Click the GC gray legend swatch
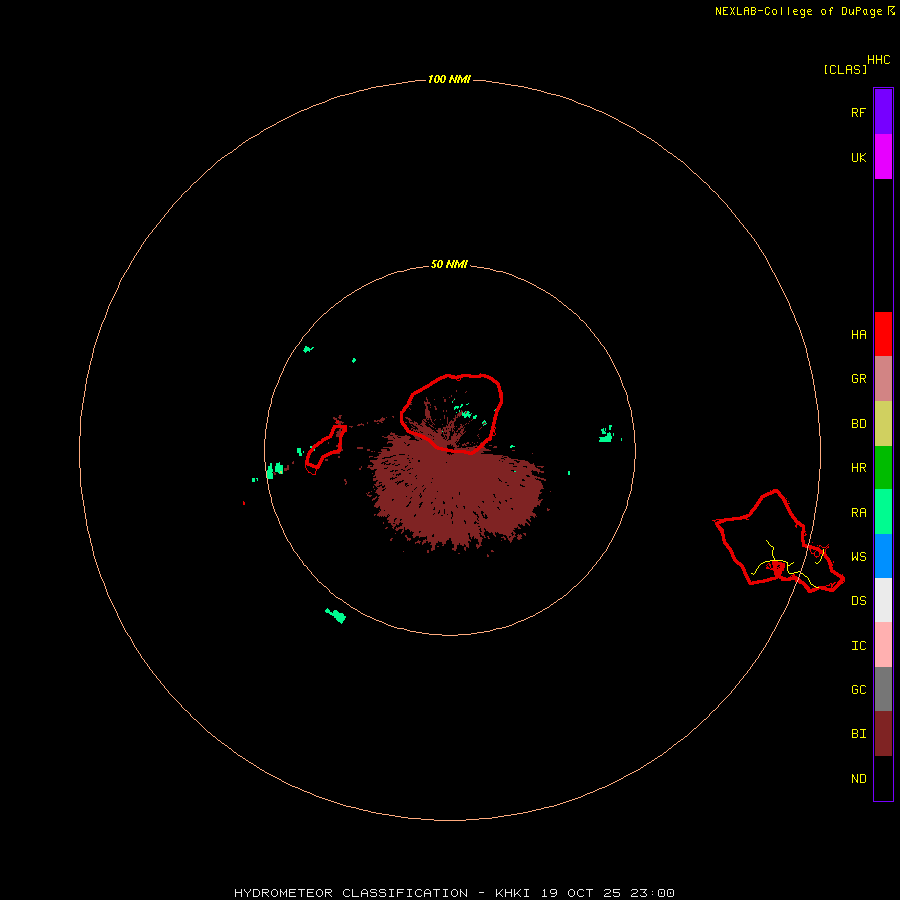Viewport: 900px width, 900px height. (883, 689)
